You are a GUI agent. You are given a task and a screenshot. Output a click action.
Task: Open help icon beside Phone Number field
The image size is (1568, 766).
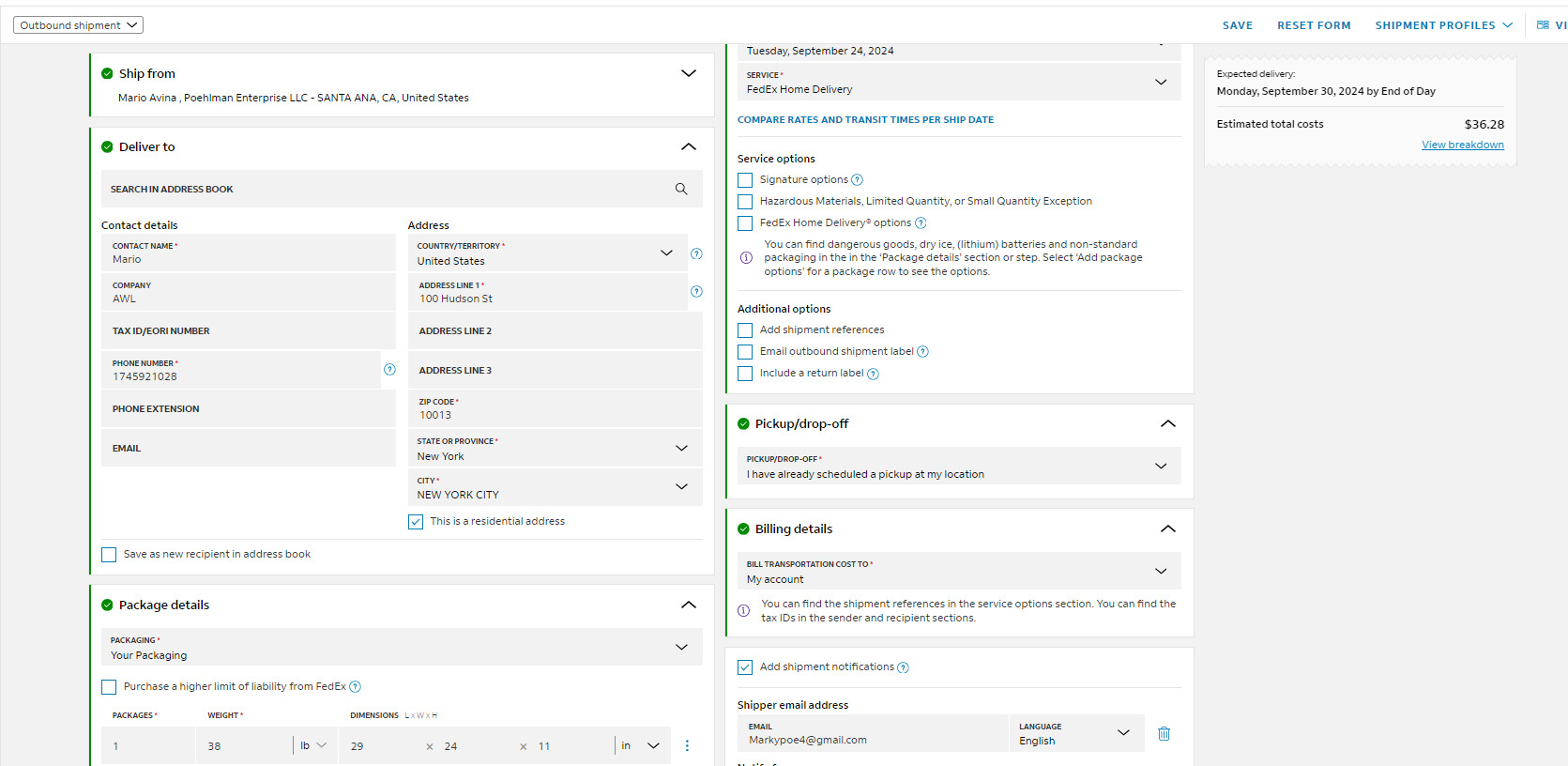(x=389, y=369)
